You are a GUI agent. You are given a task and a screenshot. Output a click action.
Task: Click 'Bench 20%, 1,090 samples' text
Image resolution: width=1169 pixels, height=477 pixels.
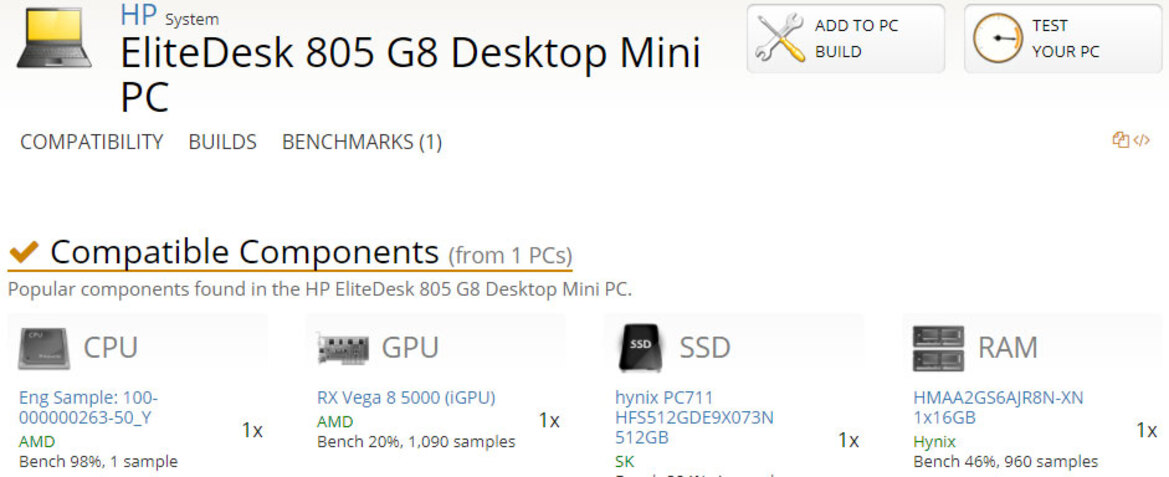click(x=416, y=442)
